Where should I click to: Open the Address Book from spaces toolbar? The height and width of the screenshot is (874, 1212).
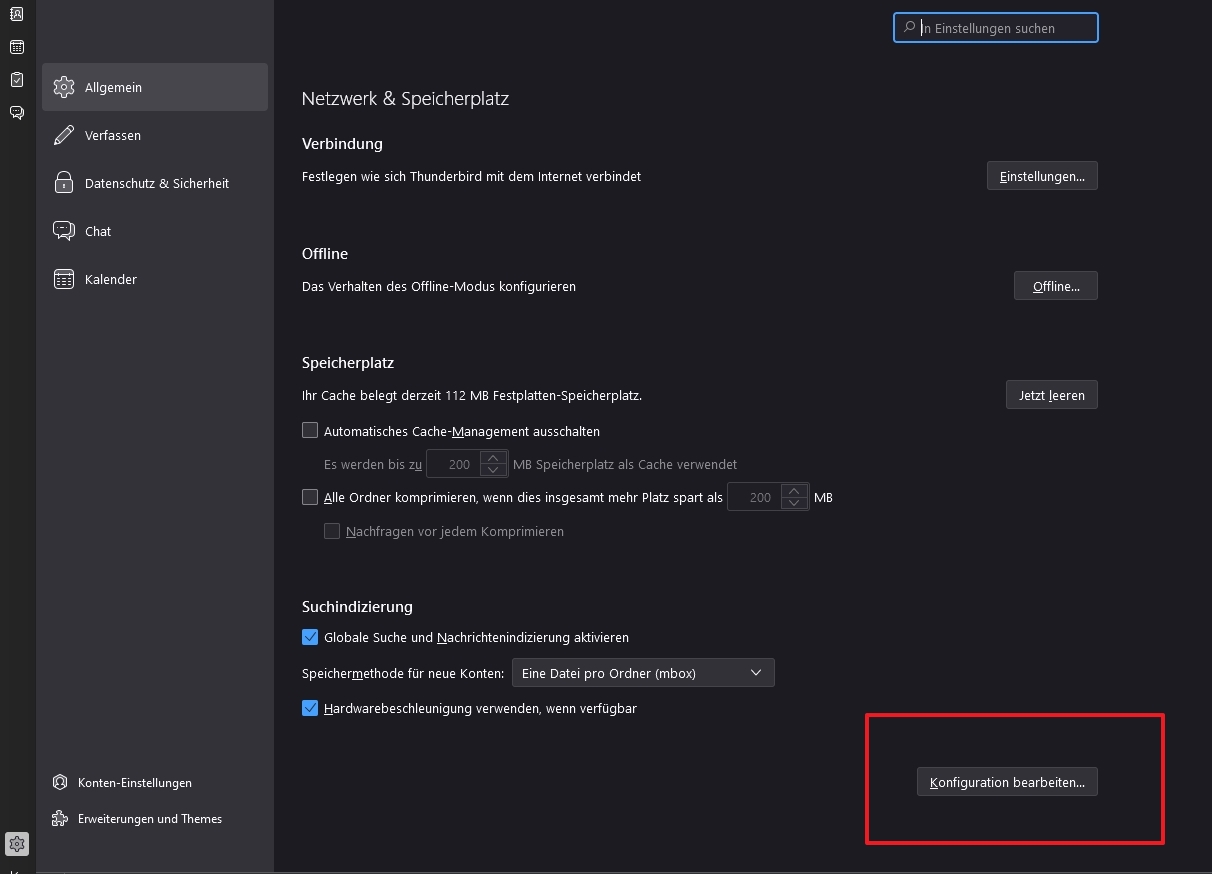coord(17,14)
